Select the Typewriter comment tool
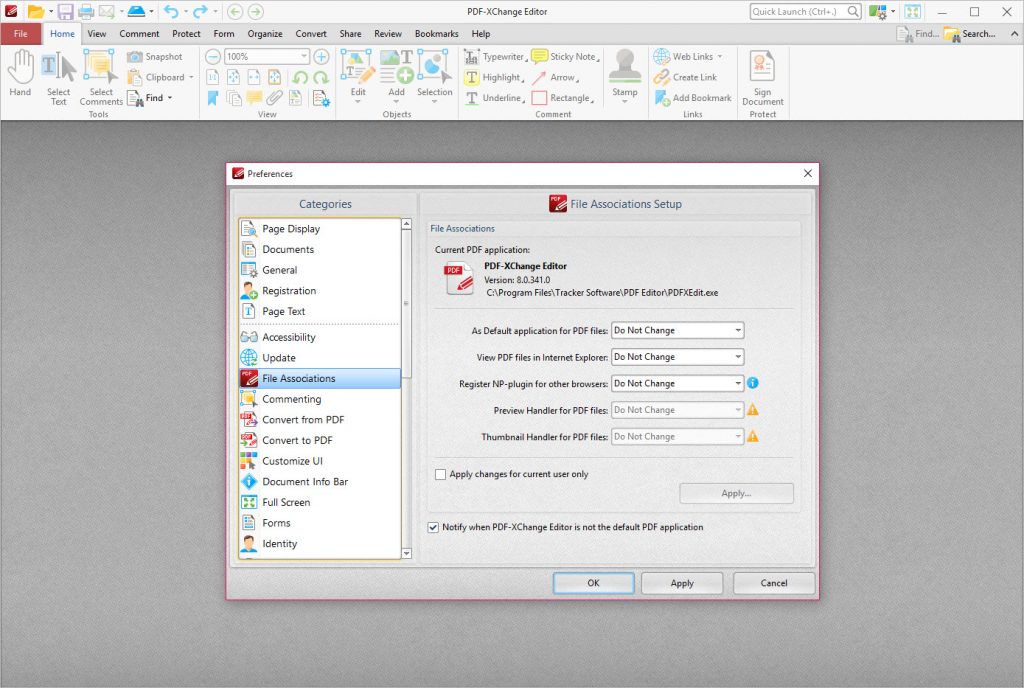The height and width of the screenshot is (688, 1024). [x=495, y=57]
